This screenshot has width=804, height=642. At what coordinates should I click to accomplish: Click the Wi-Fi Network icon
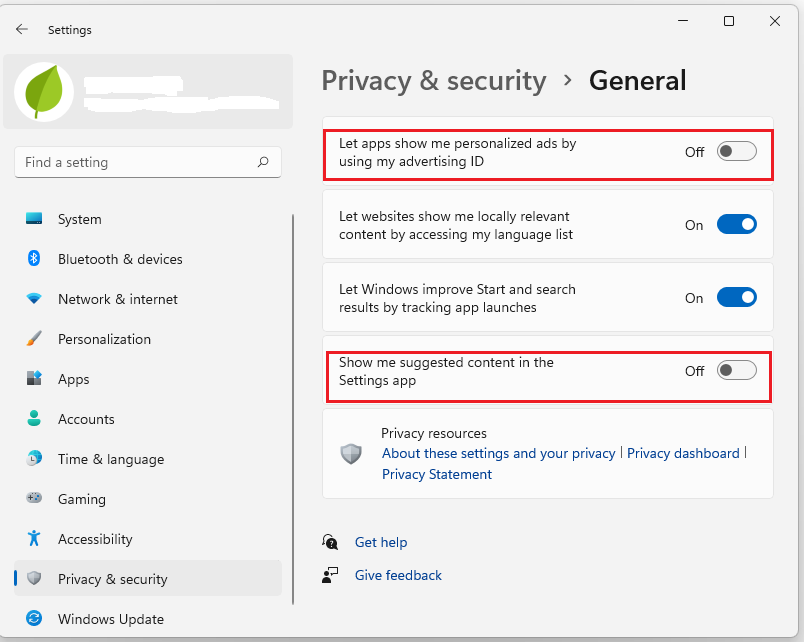[34, 298]
